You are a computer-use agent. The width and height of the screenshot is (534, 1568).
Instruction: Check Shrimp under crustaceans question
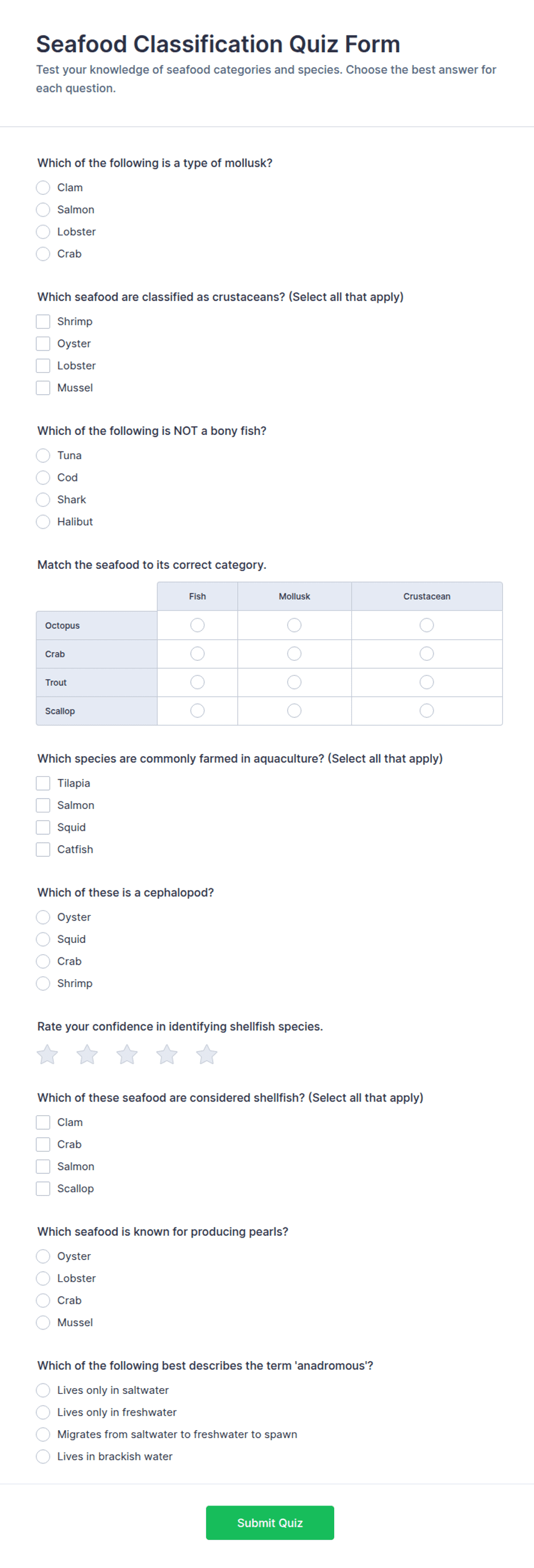tap(42, 321)
